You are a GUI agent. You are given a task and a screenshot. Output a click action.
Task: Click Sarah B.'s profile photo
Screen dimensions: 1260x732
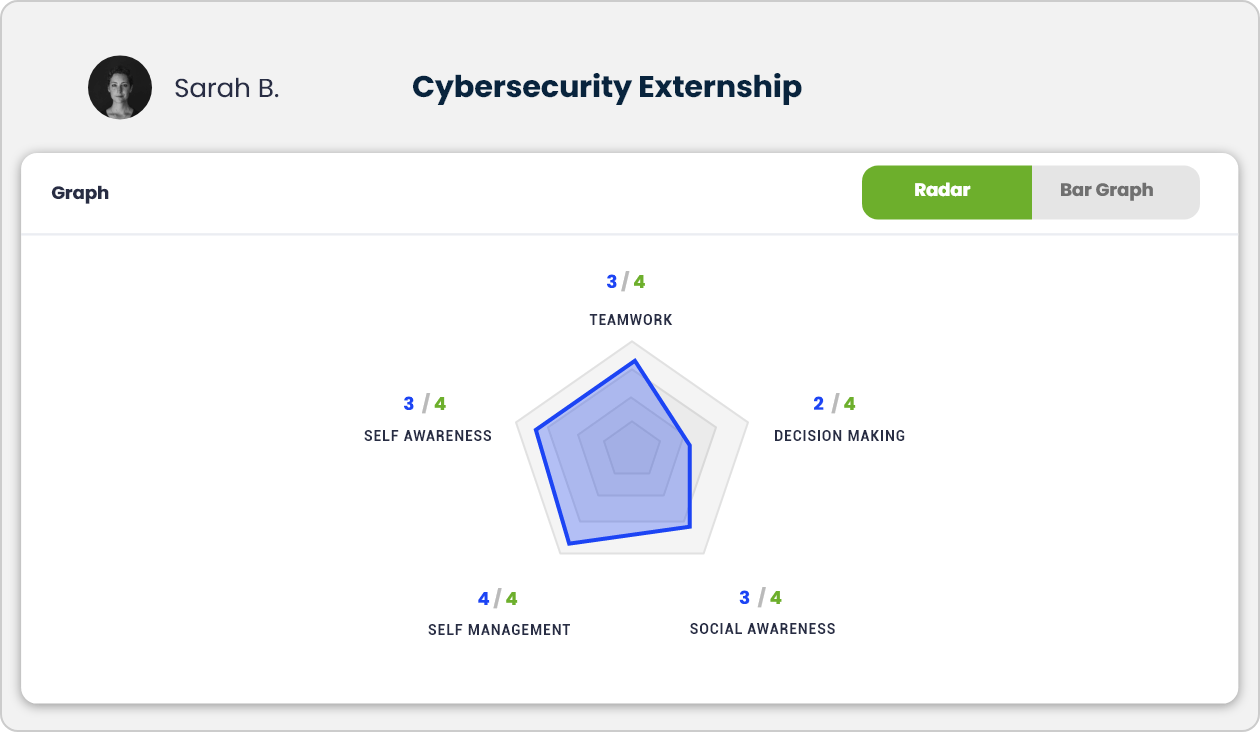click(120, 88)
